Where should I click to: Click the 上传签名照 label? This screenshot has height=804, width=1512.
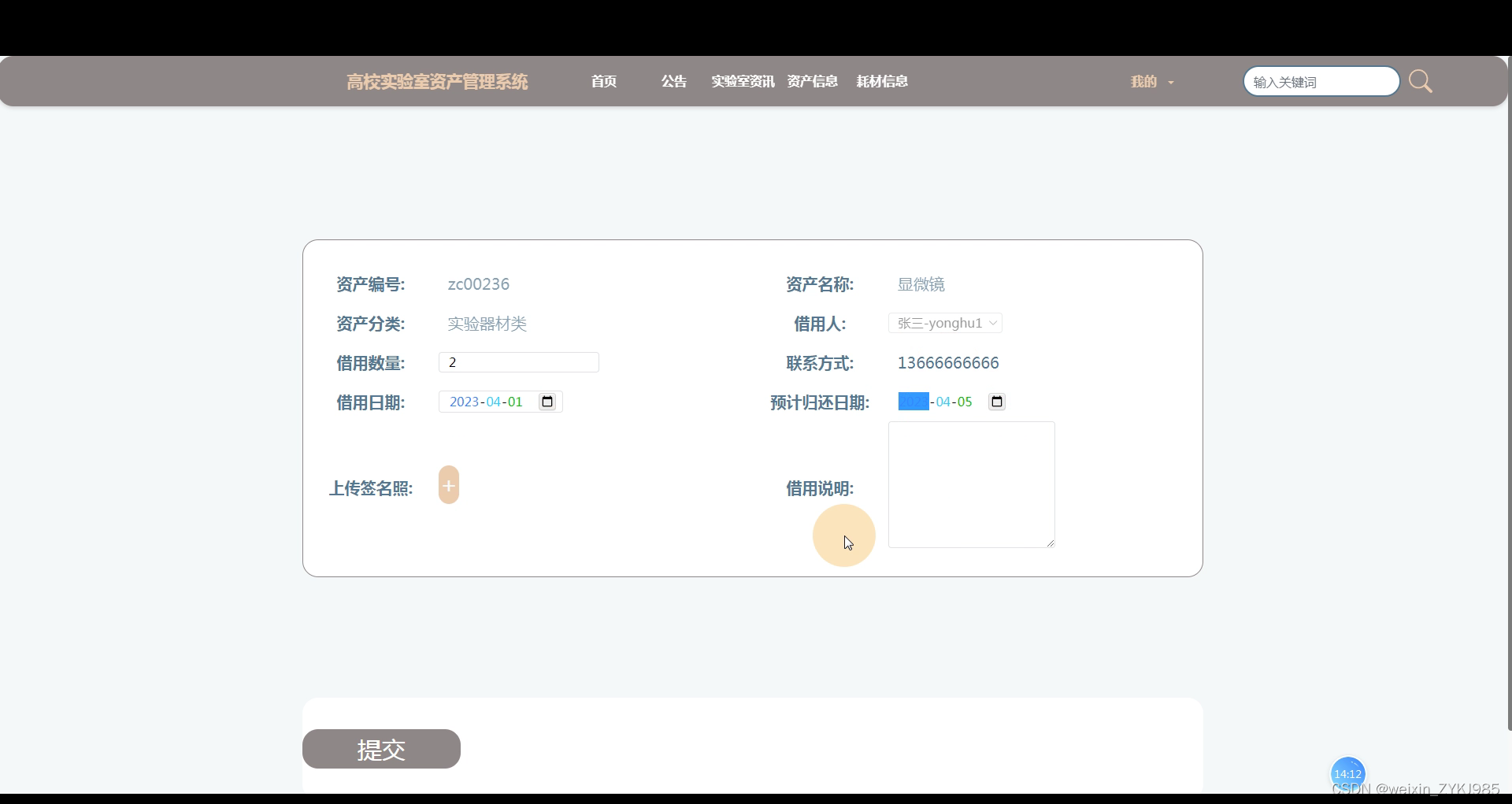[x=371, y=488]
